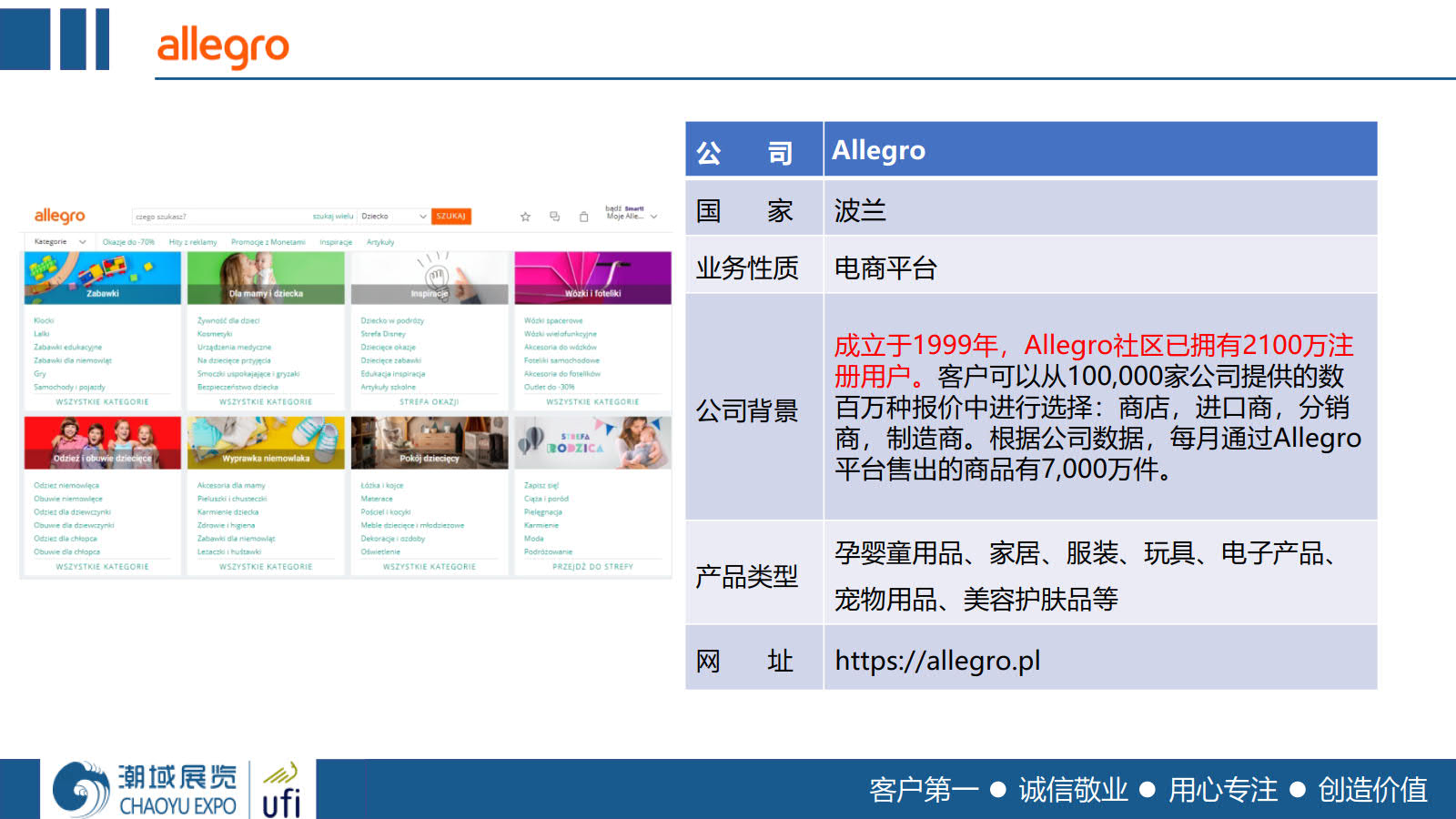Image resolution: width=1456 pixels, height=819 pixels.
Task: Click the 'Dekoracje i ozdoby' link
Action: coord(393,539)
